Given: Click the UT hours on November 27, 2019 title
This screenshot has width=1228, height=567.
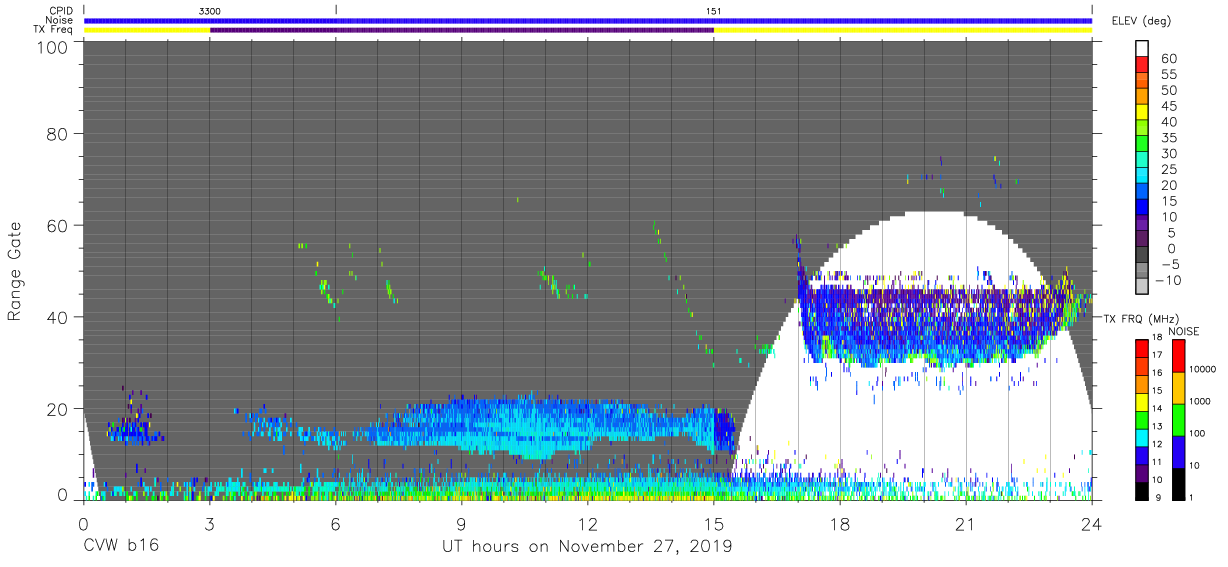Looking at the screenshot, I should coord(587,547).
